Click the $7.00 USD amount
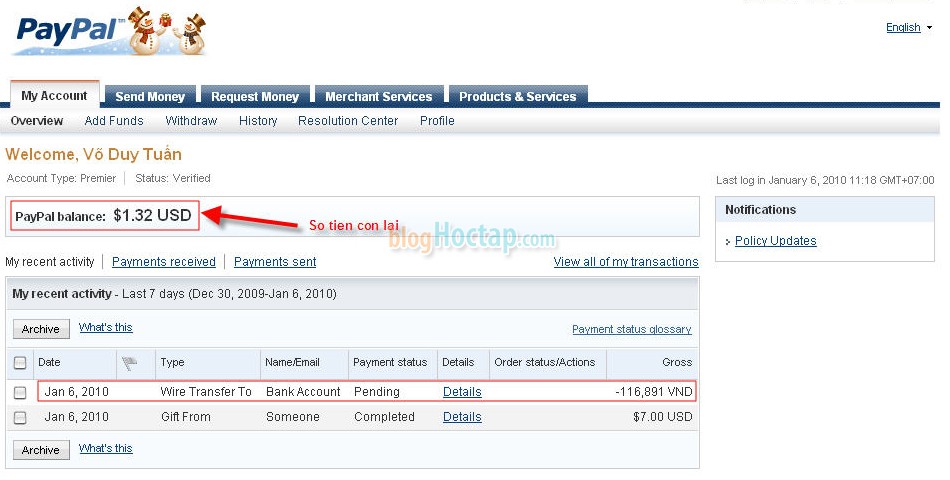 [663, 417]
